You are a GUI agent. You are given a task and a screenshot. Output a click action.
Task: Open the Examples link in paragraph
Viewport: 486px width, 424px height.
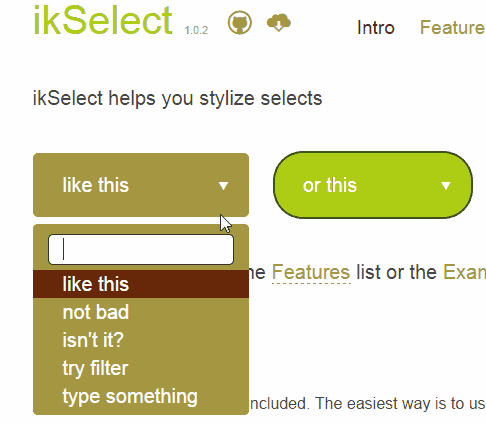464,272
